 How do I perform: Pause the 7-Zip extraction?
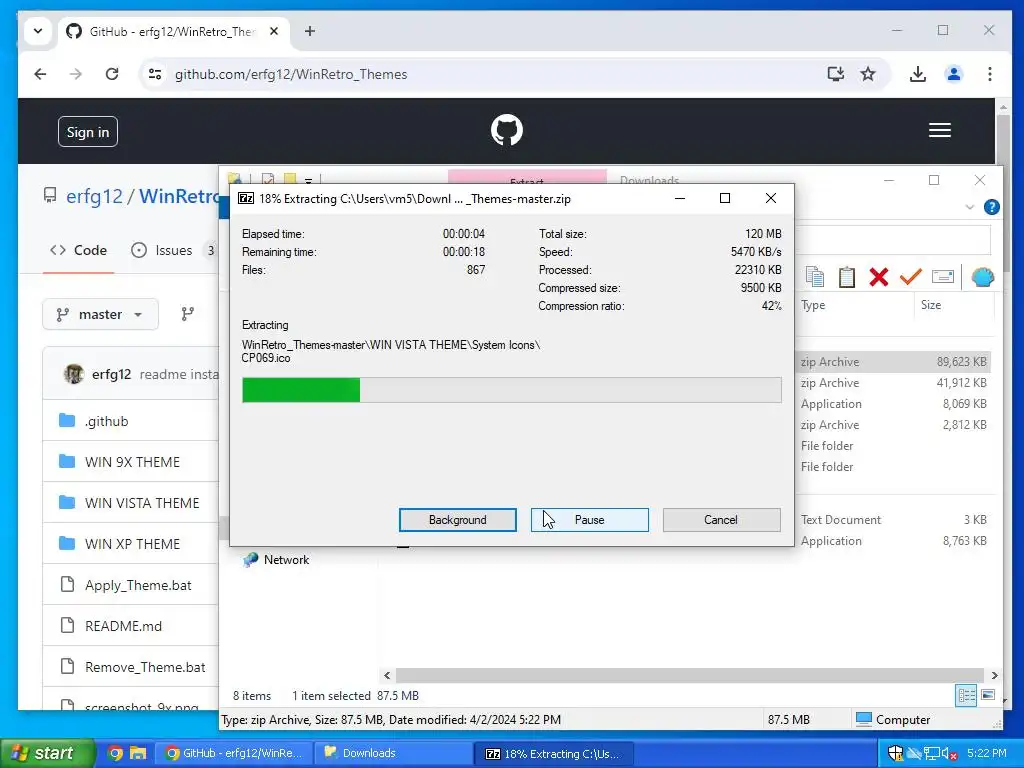coord(590,520)
